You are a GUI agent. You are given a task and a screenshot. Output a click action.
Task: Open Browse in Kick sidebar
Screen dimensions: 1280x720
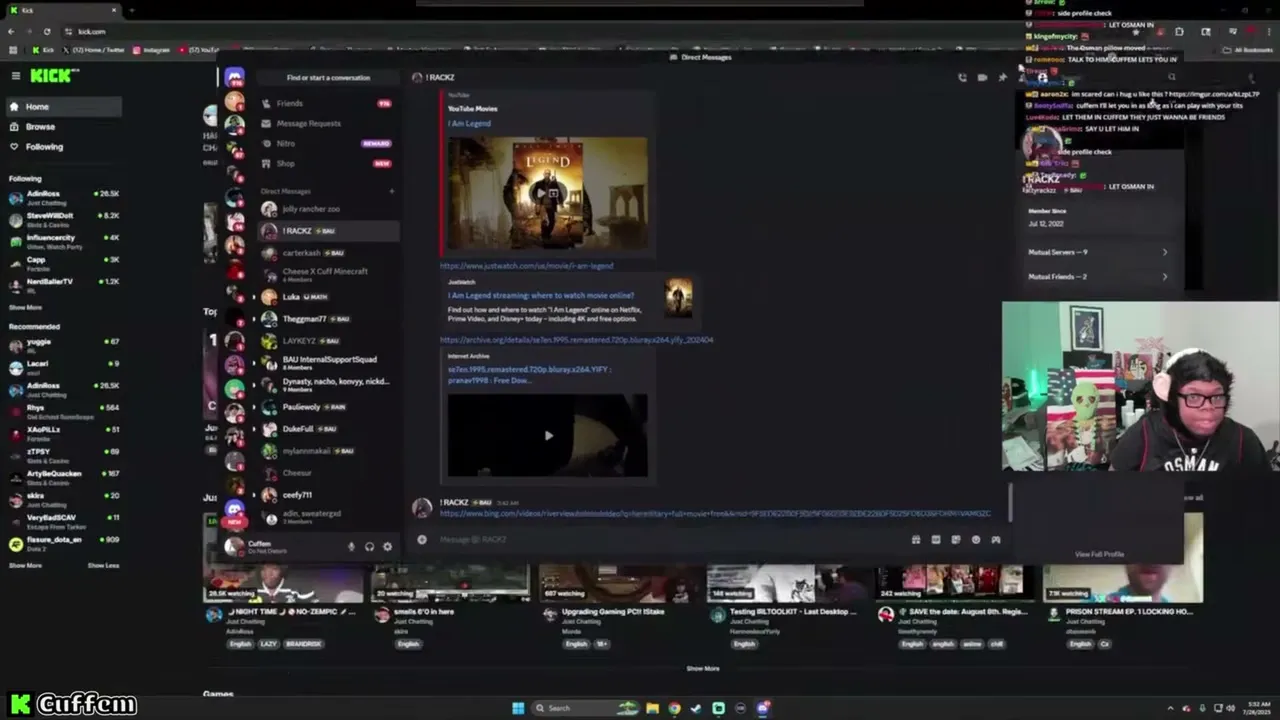coord(62,127)
